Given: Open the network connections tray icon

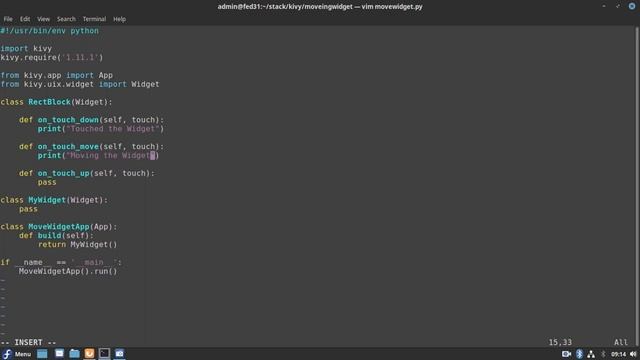Looking at the screenshot, I should [x=591, y=354].
